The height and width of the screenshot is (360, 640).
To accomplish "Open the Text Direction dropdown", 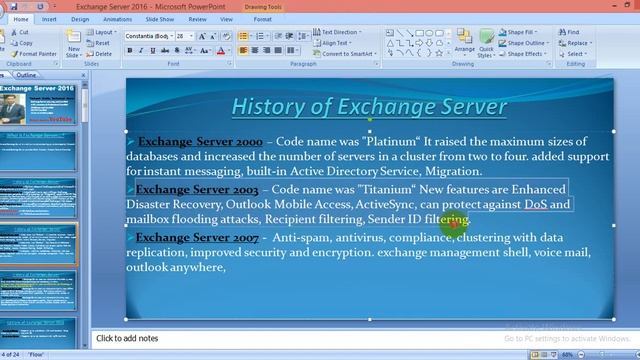I will [338, 32].
